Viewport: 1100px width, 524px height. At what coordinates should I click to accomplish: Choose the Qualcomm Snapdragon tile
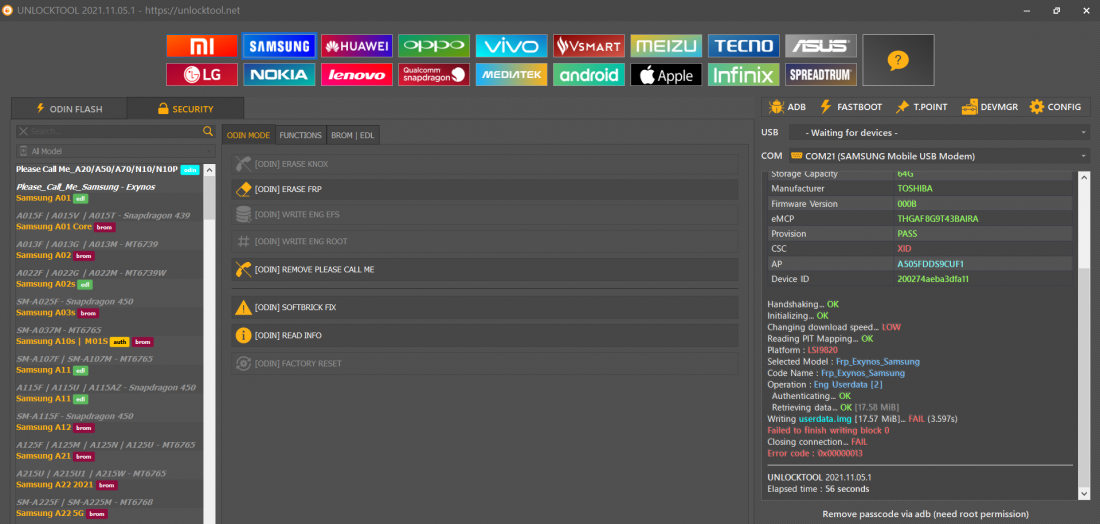434,74
